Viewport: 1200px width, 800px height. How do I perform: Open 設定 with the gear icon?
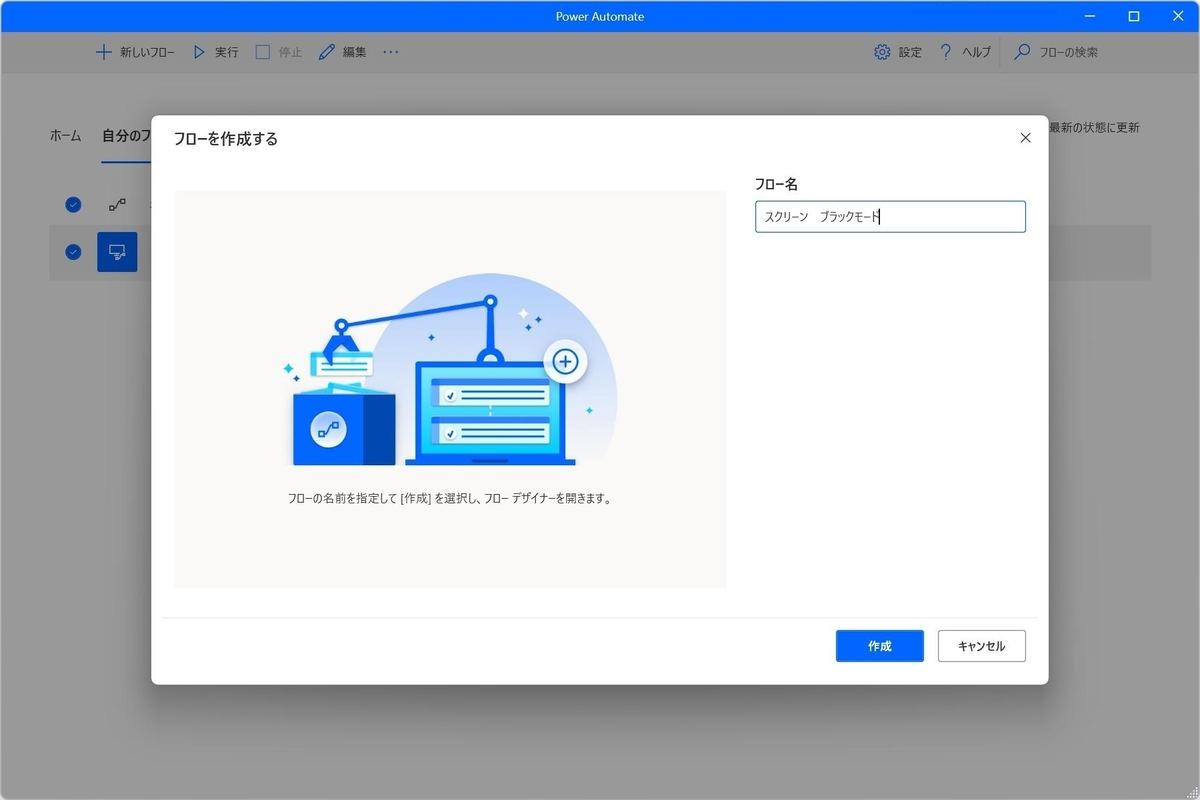[x=898, y=52]
